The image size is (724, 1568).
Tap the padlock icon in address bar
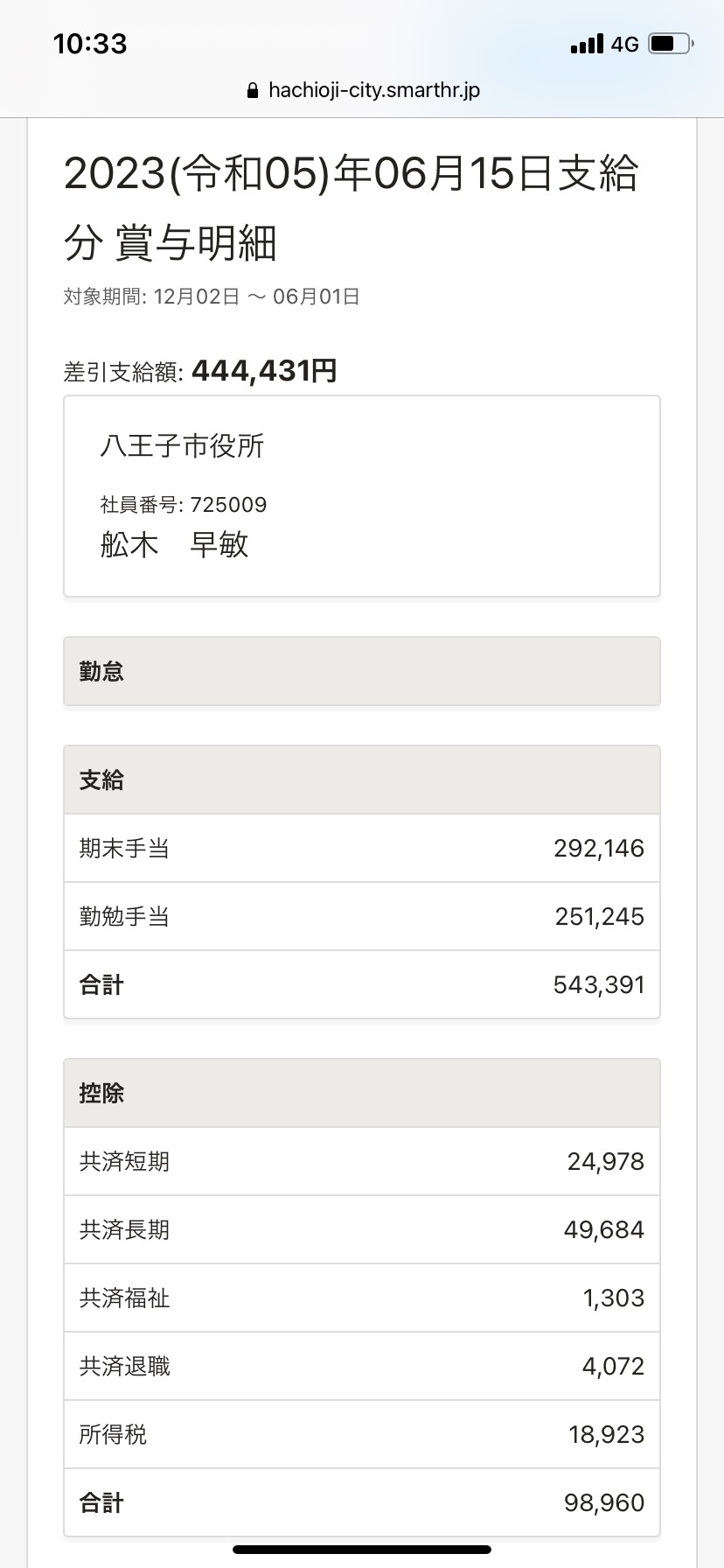(x=253, y=90)
